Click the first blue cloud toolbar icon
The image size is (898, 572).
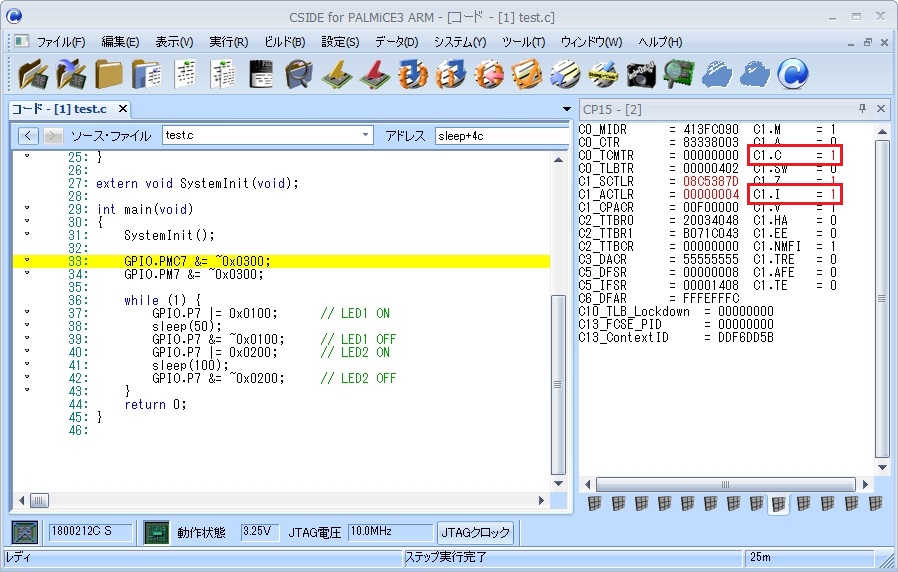717,74
